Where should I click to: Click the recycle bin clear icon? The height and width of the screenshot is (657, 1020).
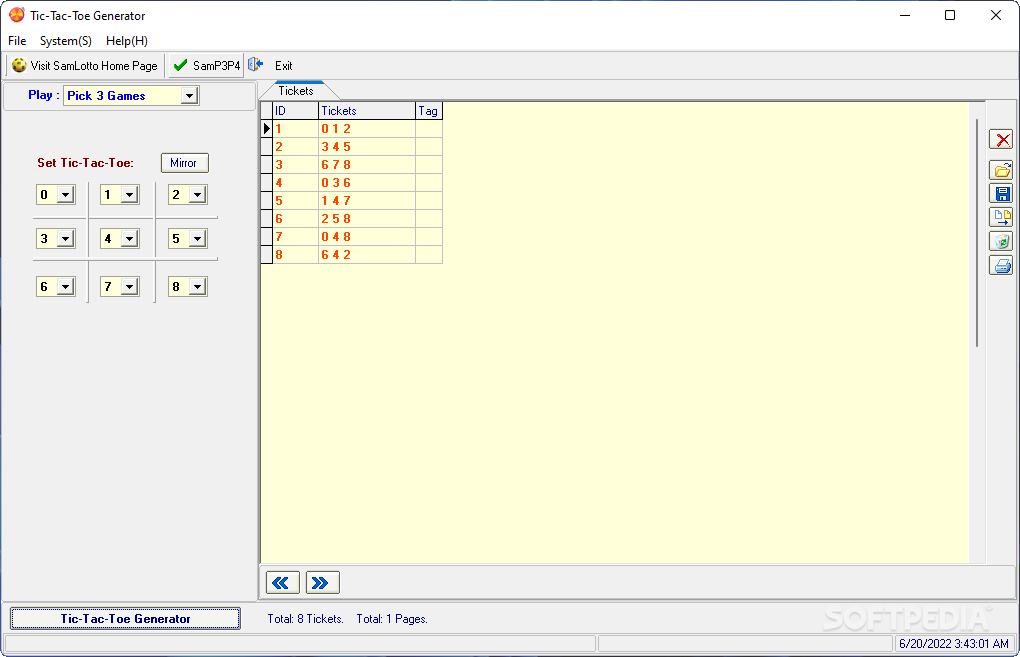point(1002,241)
